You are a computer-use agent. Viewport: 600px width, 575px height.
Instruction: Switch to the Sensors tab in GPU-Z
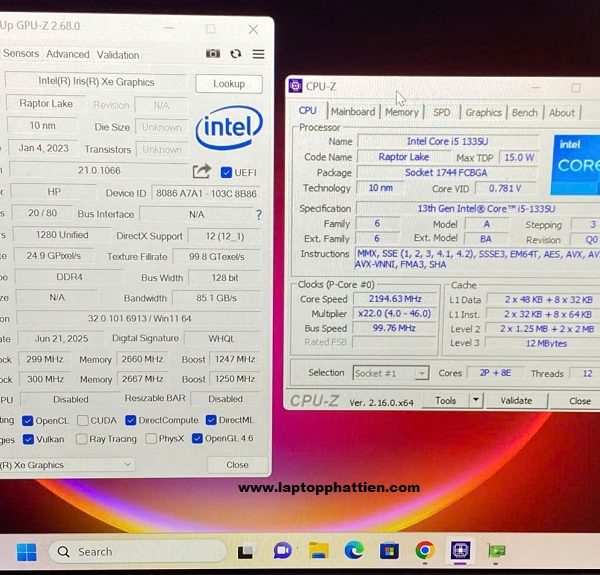pos(21,54)
